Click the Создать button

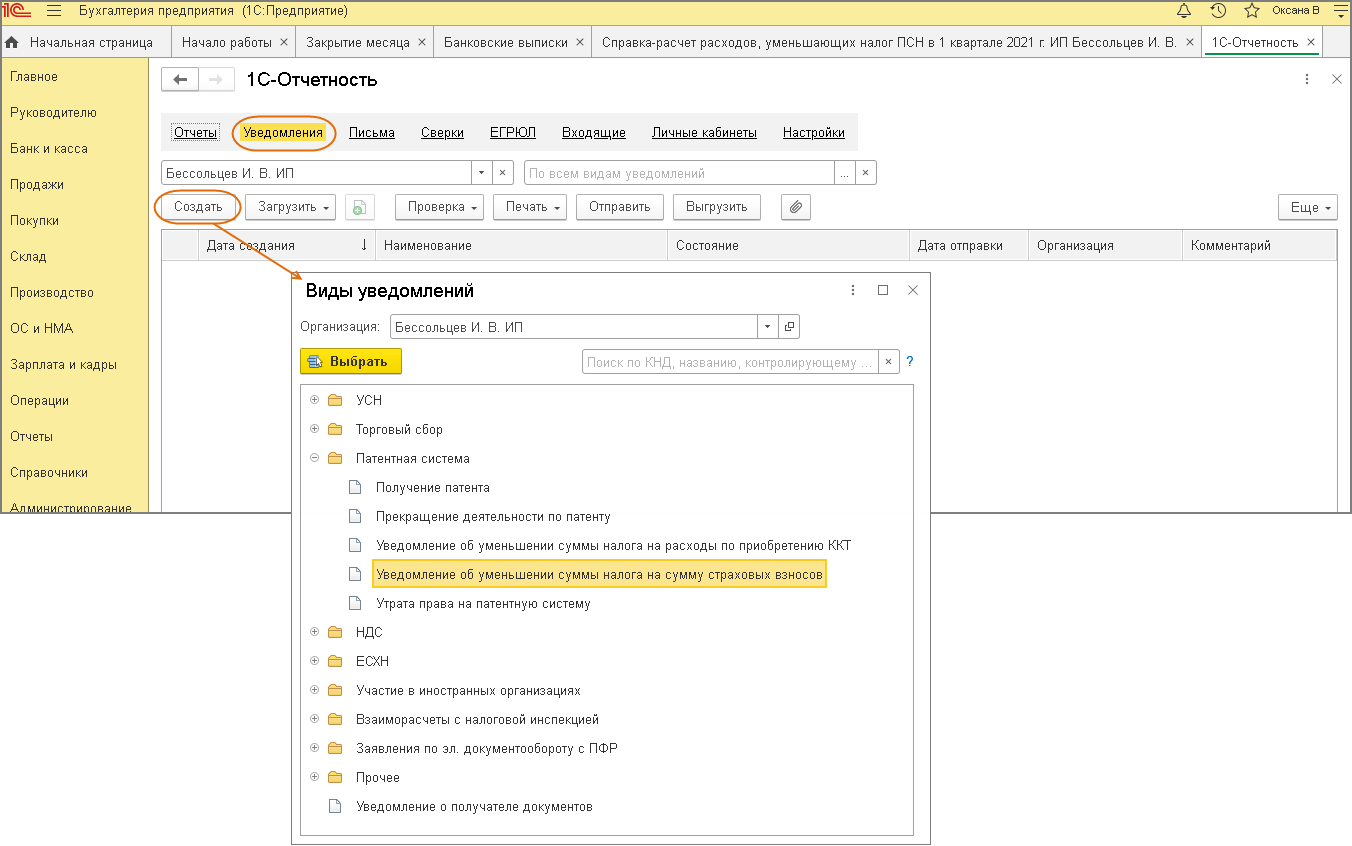198,207
